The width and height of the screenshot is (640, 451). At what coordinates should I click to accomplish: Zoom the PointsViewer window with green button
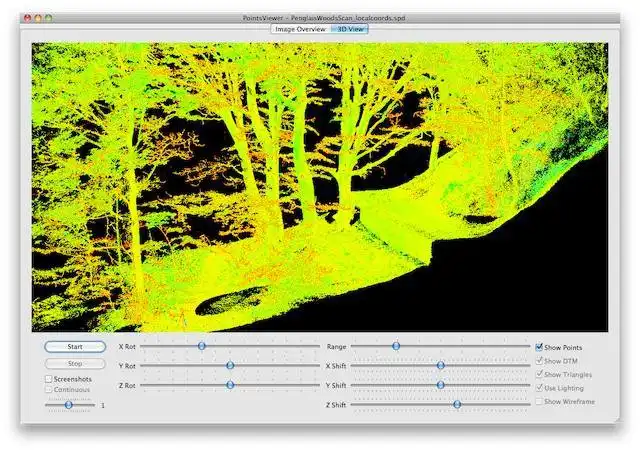coord(49,18)
